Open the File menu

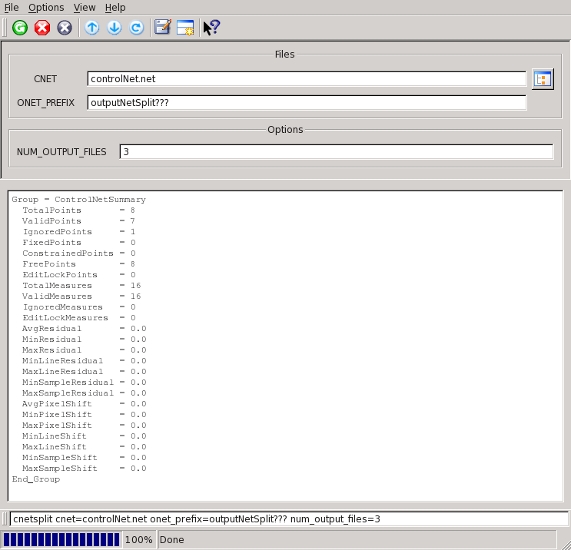(x=11, y=7)
